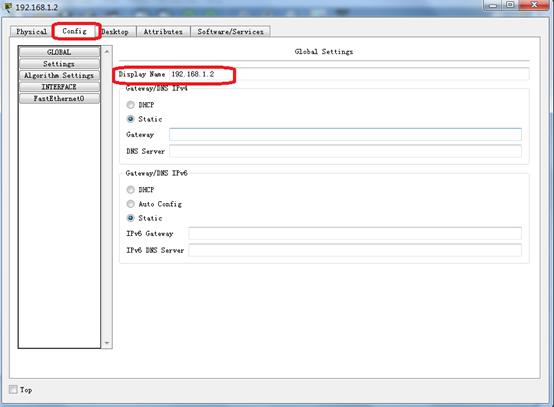Switch to the Physical tab
The image size is (554, 407).
(31, 31)
